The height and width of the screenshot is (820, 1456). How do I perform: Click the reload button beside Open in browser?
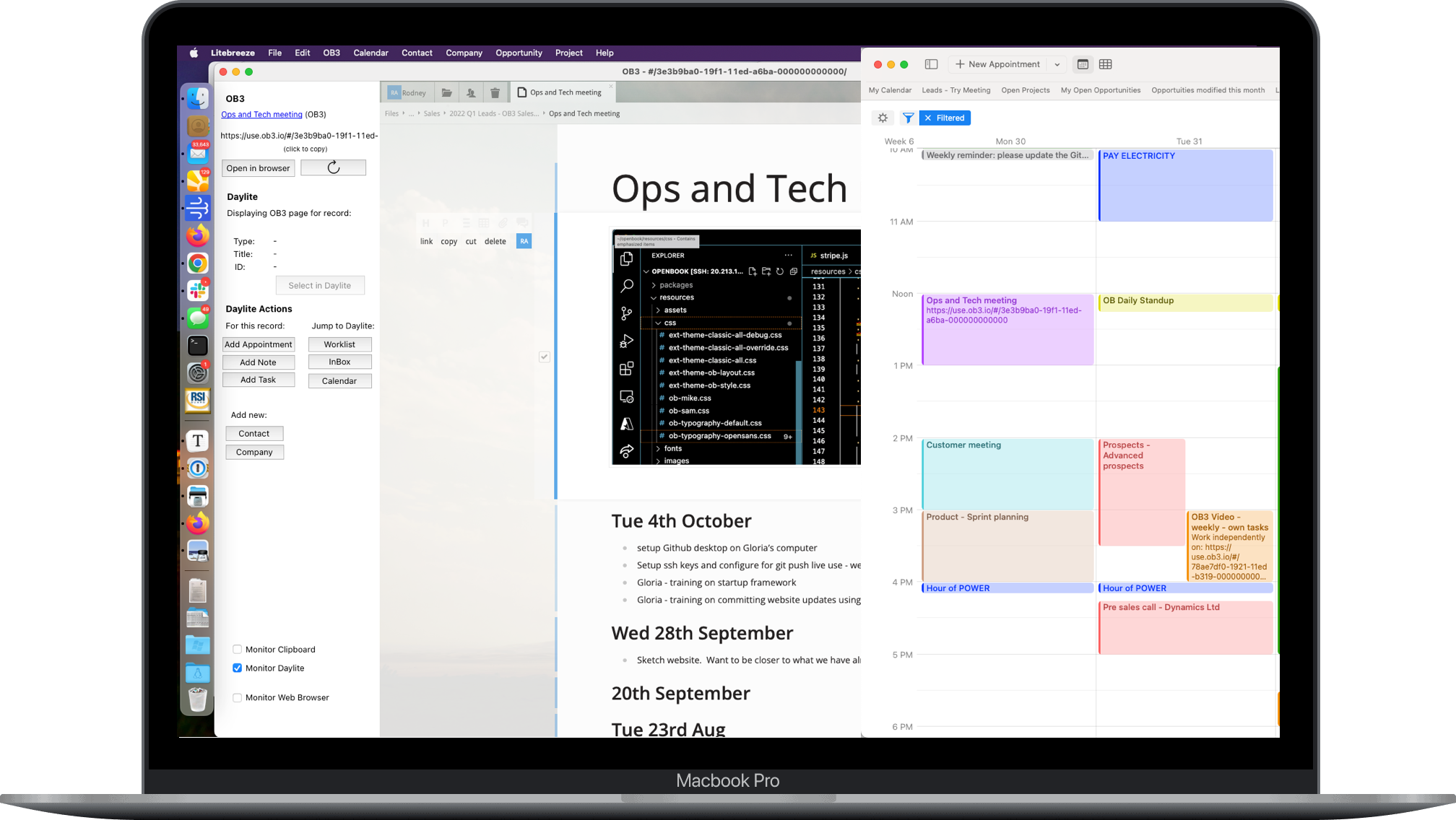point(333,167)
